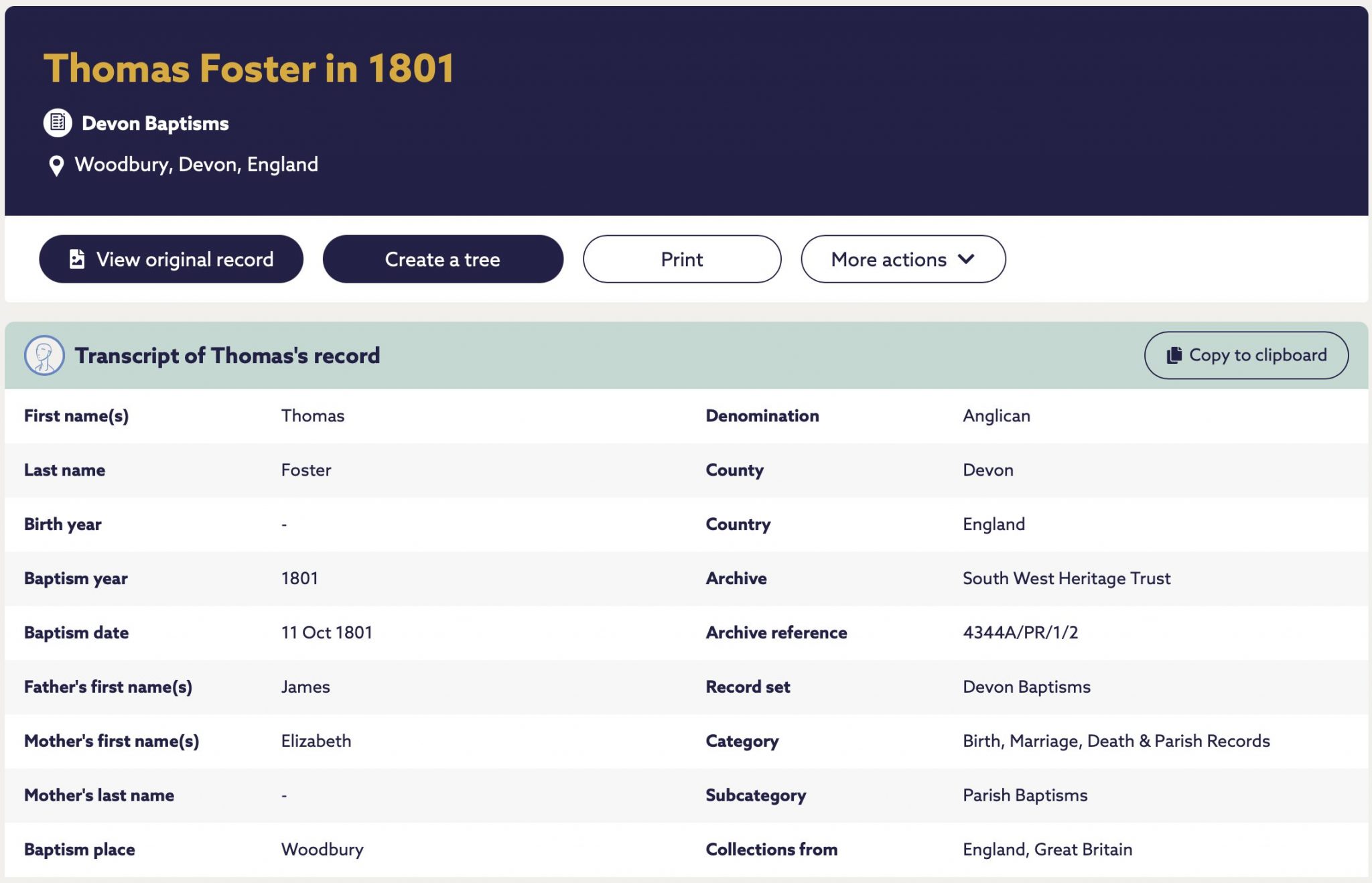Viewport: 1372px width, 883px height.
Task: Click the Devon Baptisms record set value
Action: tap(1026, 687)
